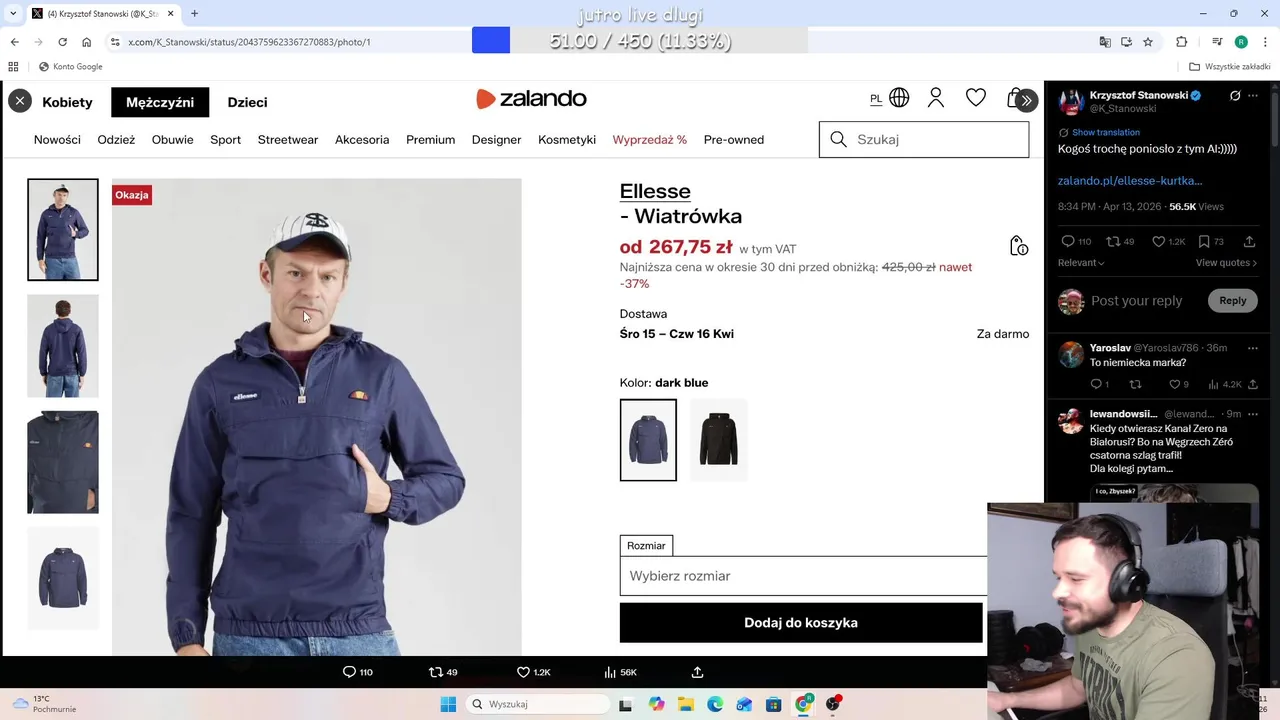Open the Wyprzedaż % menu item
The height and width of the screenshot is (720, 1280).
click(650, 140)
